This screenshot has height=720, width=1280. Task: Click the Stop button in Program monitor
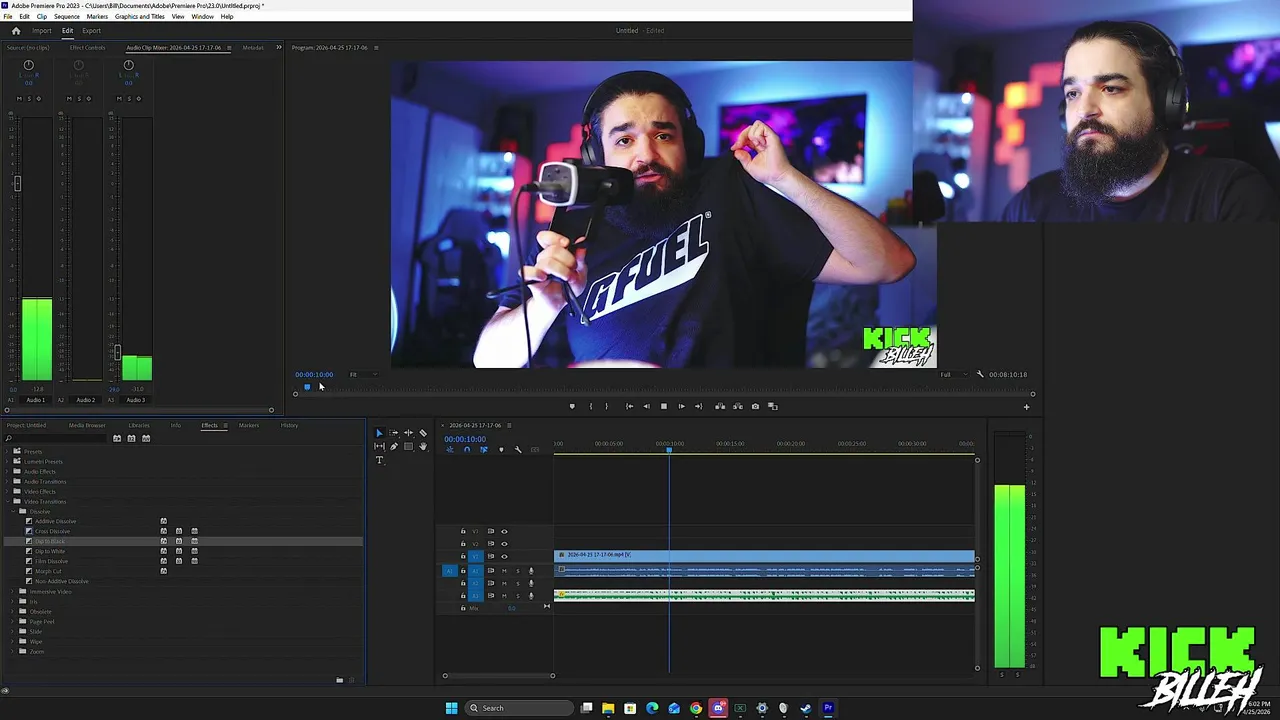(663, 406)
